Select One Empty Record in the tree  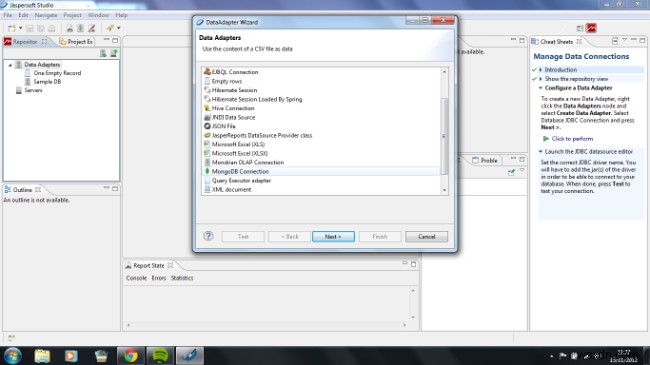(x=57, y=73)
